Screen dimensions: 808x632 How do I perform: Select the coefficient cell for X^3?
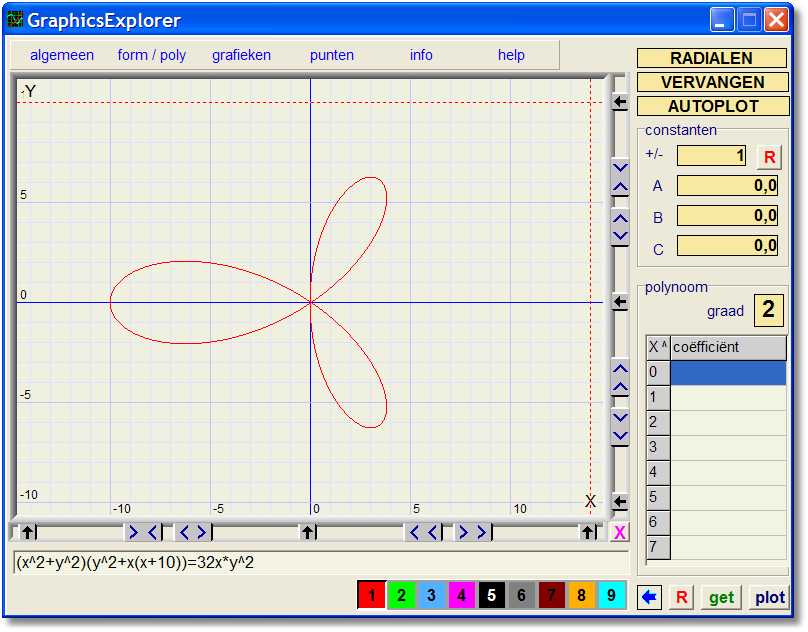click(728, 447)
